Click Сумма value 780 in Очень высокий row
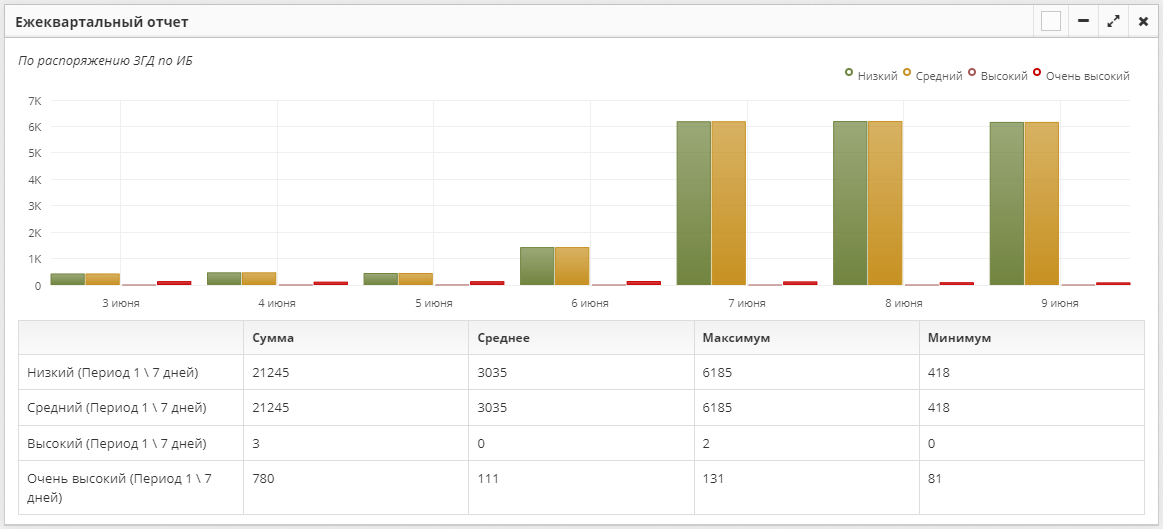Viewport: 1163px width, 529px height. [263, 479]
